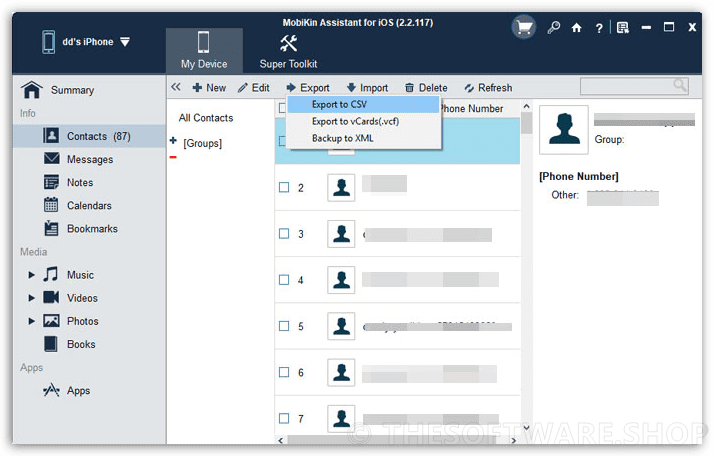The height and width of the screenshot is (456, 714).
Task: Tick checkbox for contact 5
Action: pyautogui.click(x=284, y=326)
